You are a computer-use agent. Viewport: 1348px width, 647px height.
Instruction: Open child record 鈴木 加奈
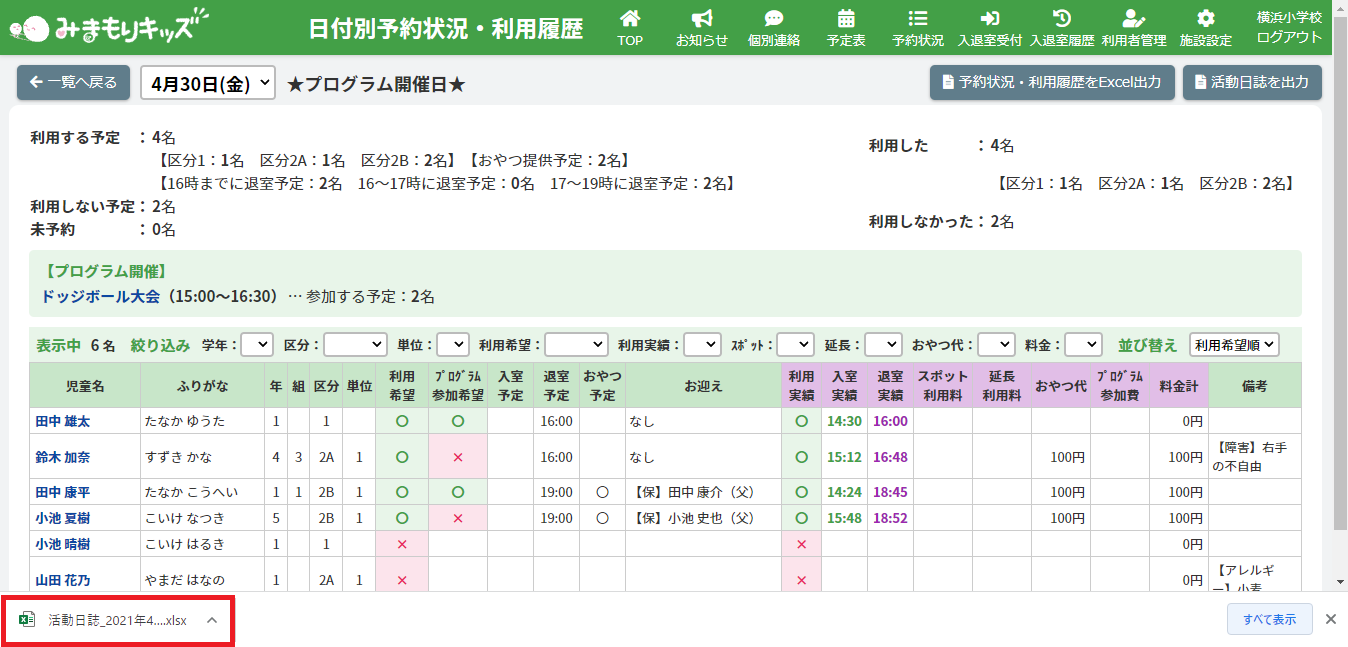tap(63, 457)
